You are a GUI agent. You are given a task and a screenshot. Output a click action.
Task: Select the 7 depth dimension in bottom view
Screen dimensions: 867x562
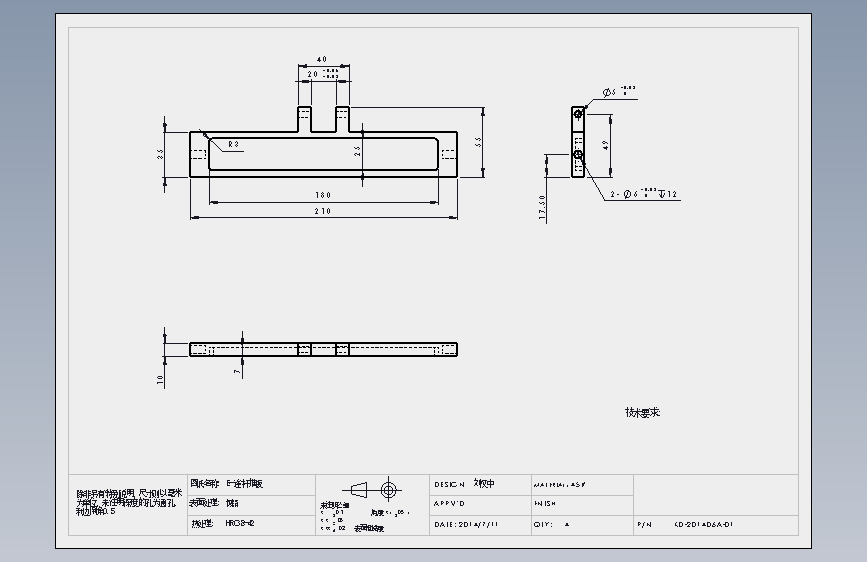coord(237,372)
